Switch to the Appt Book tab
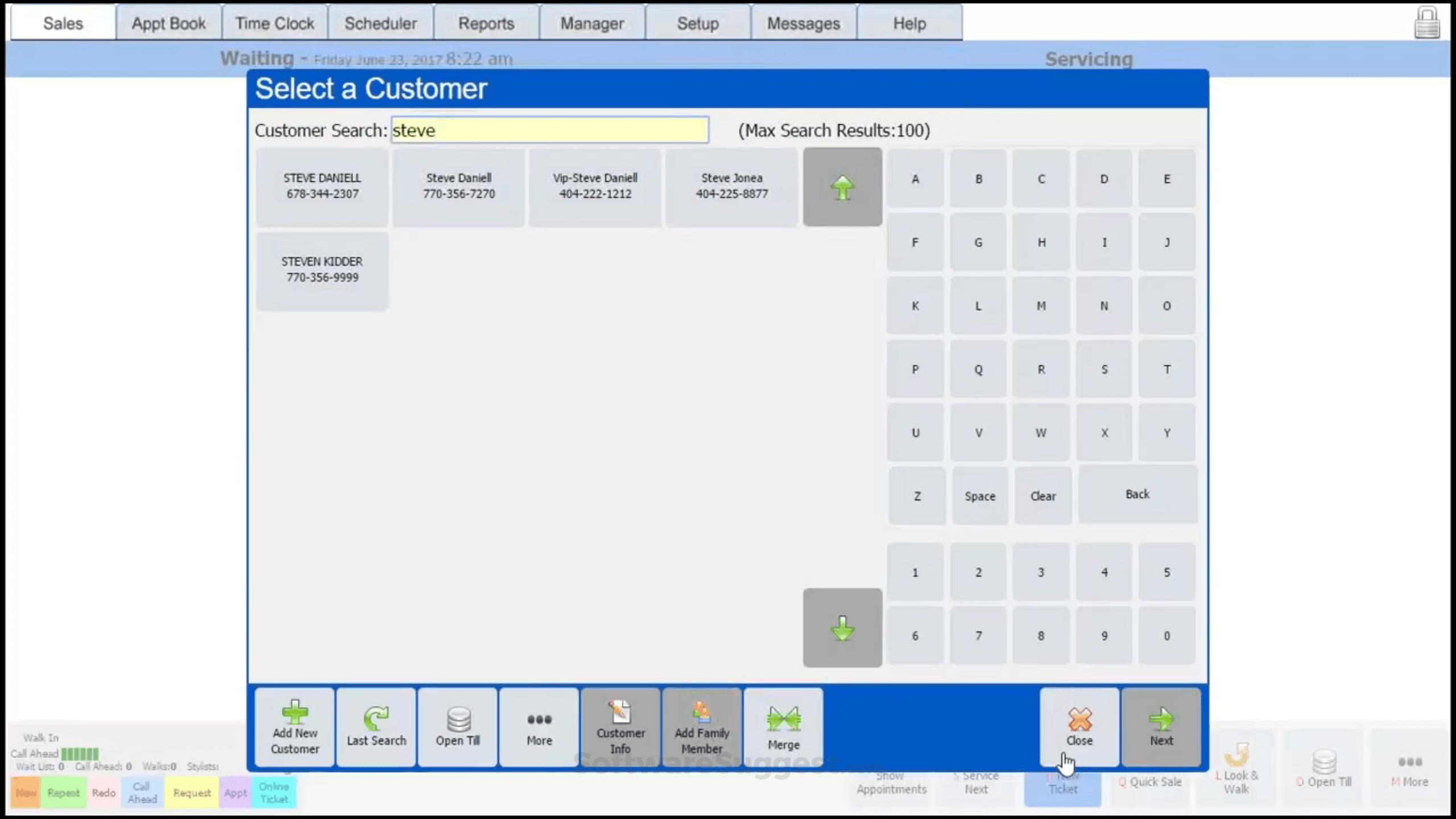Screen dimensions: 1456x819 point(168,23)
